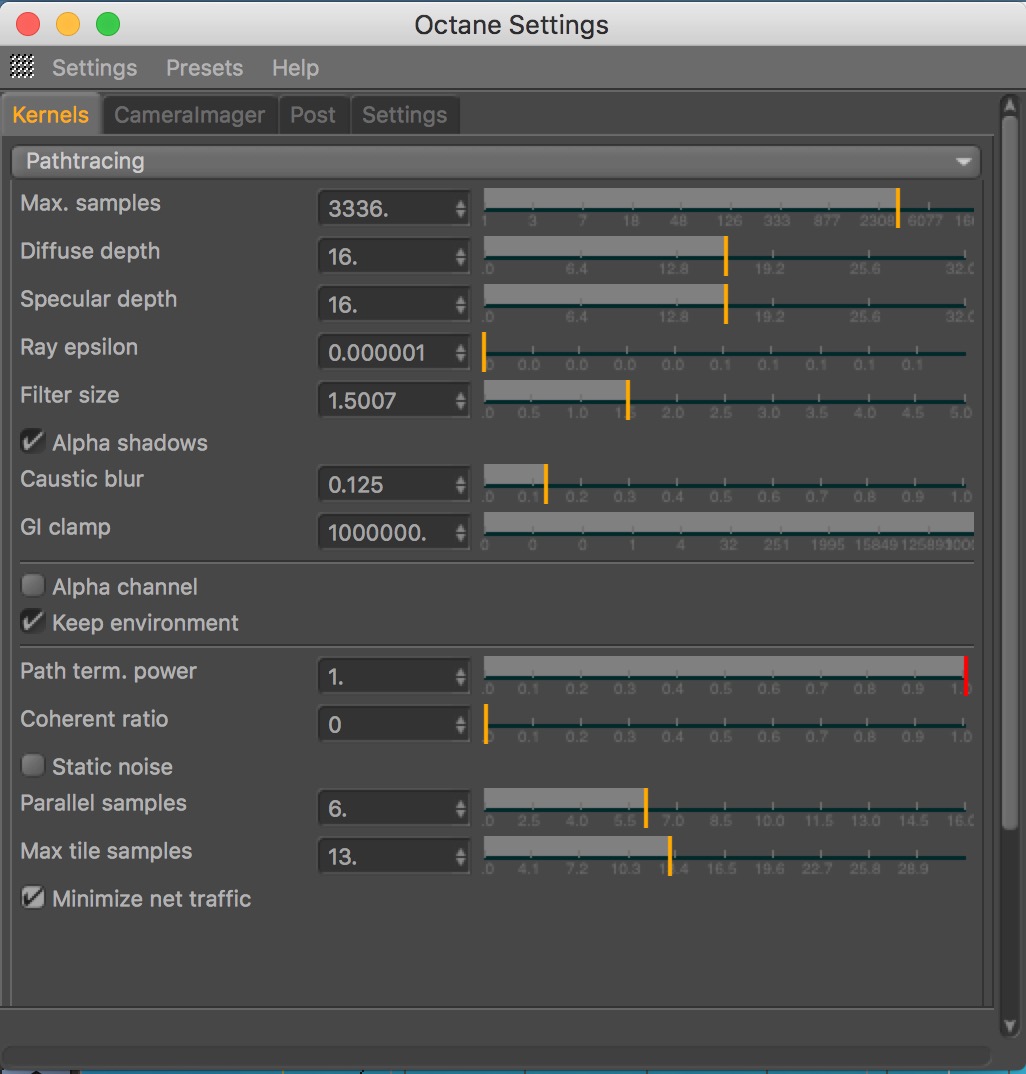Image resolution: width=1026 pixels, height=1074 pixels.
Task: Click the Filter size slider
Action: tap(729, 400)
